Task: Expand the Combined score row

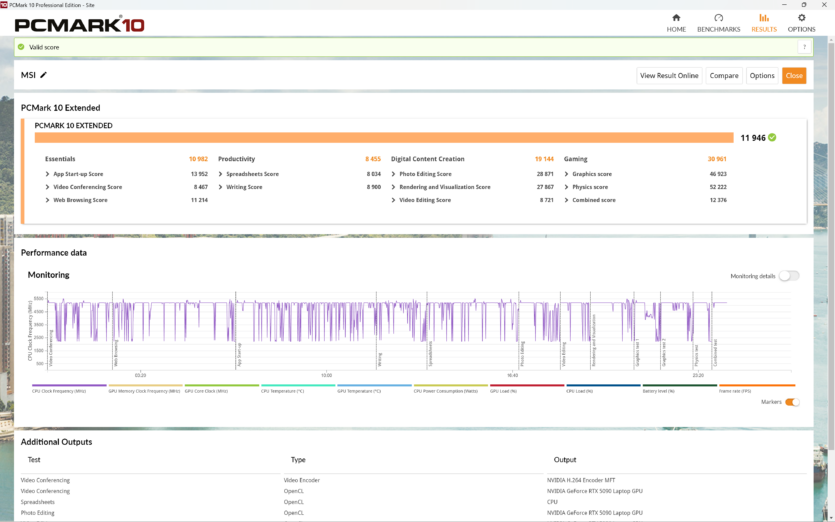Action: click(567, 200)
